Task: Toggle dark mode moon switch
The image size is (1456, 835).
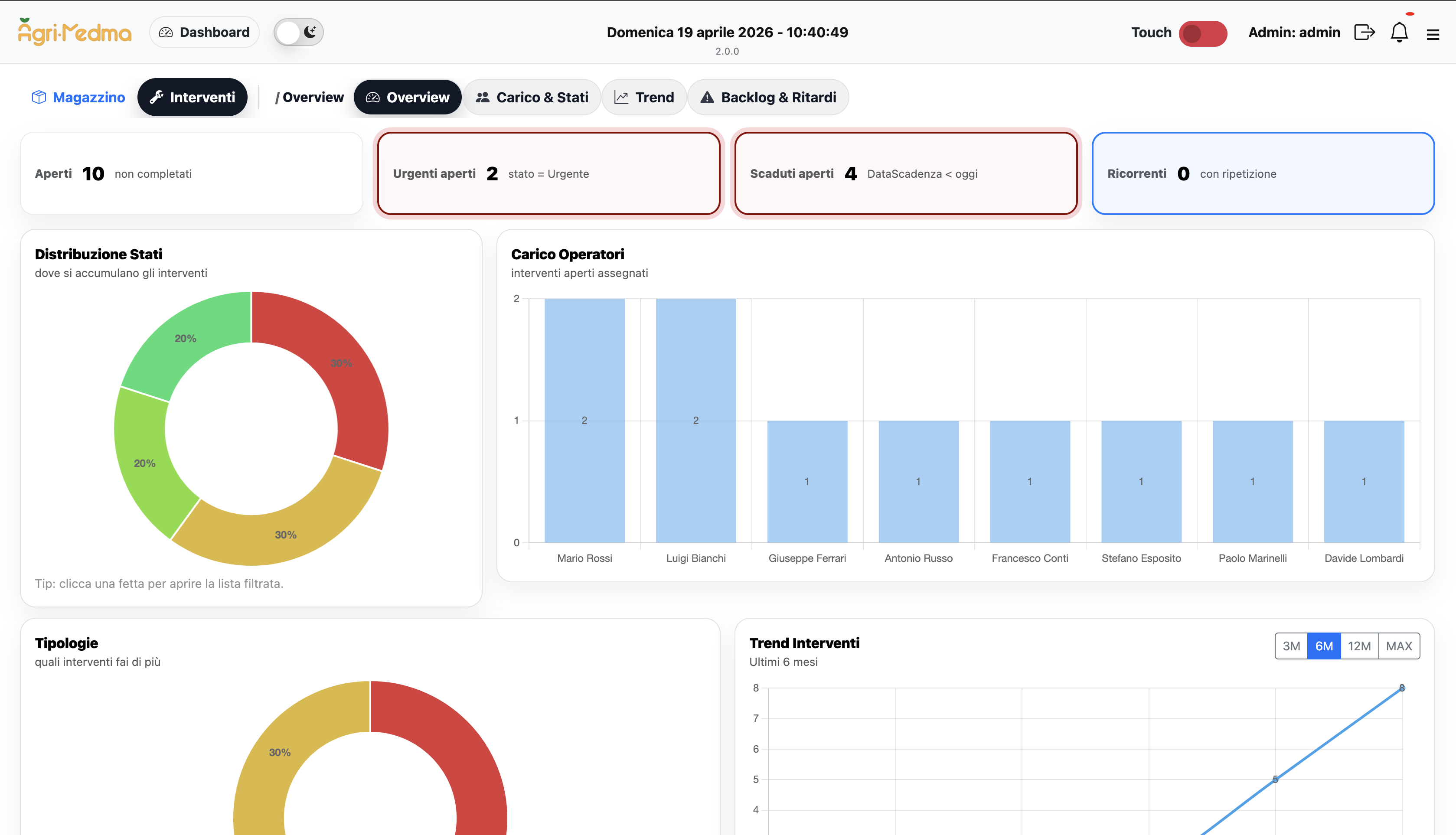Action: click(x=298, y=32)
